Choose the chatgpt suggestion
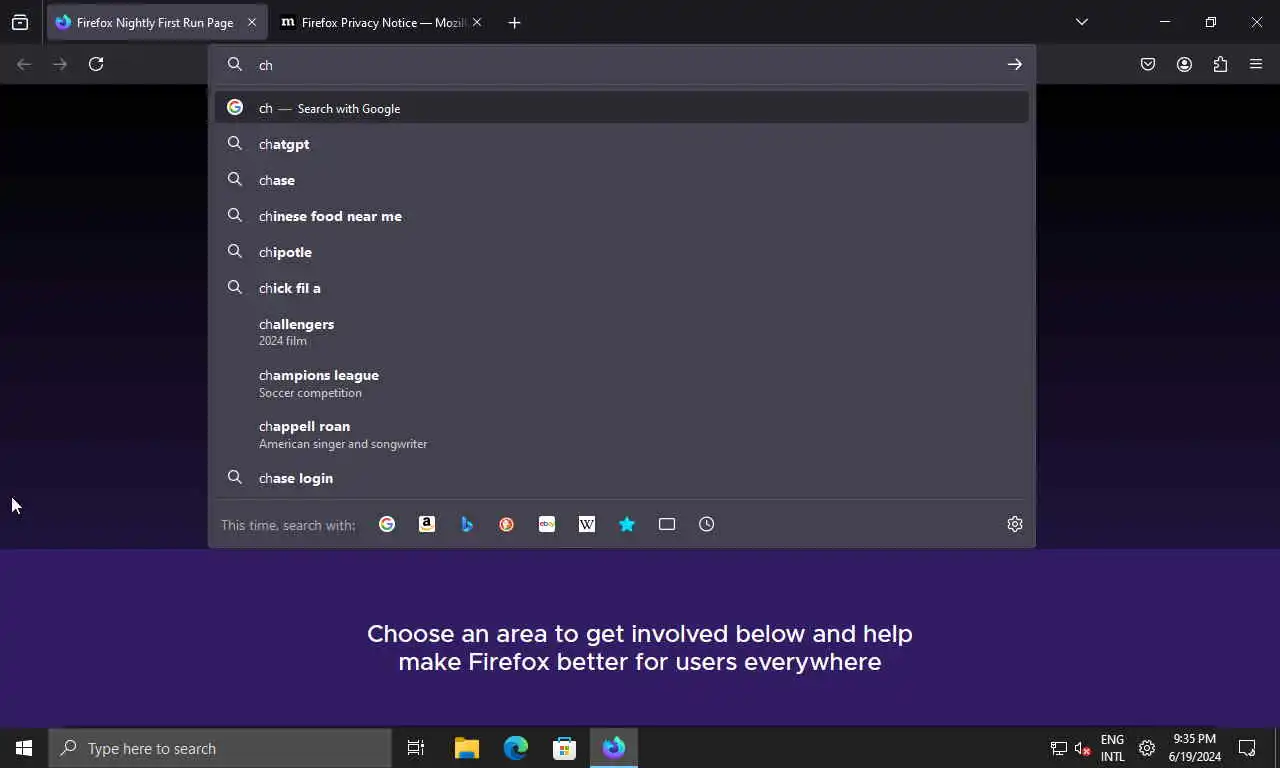This screenshot has height=768, width=1280. click(621, 144)
